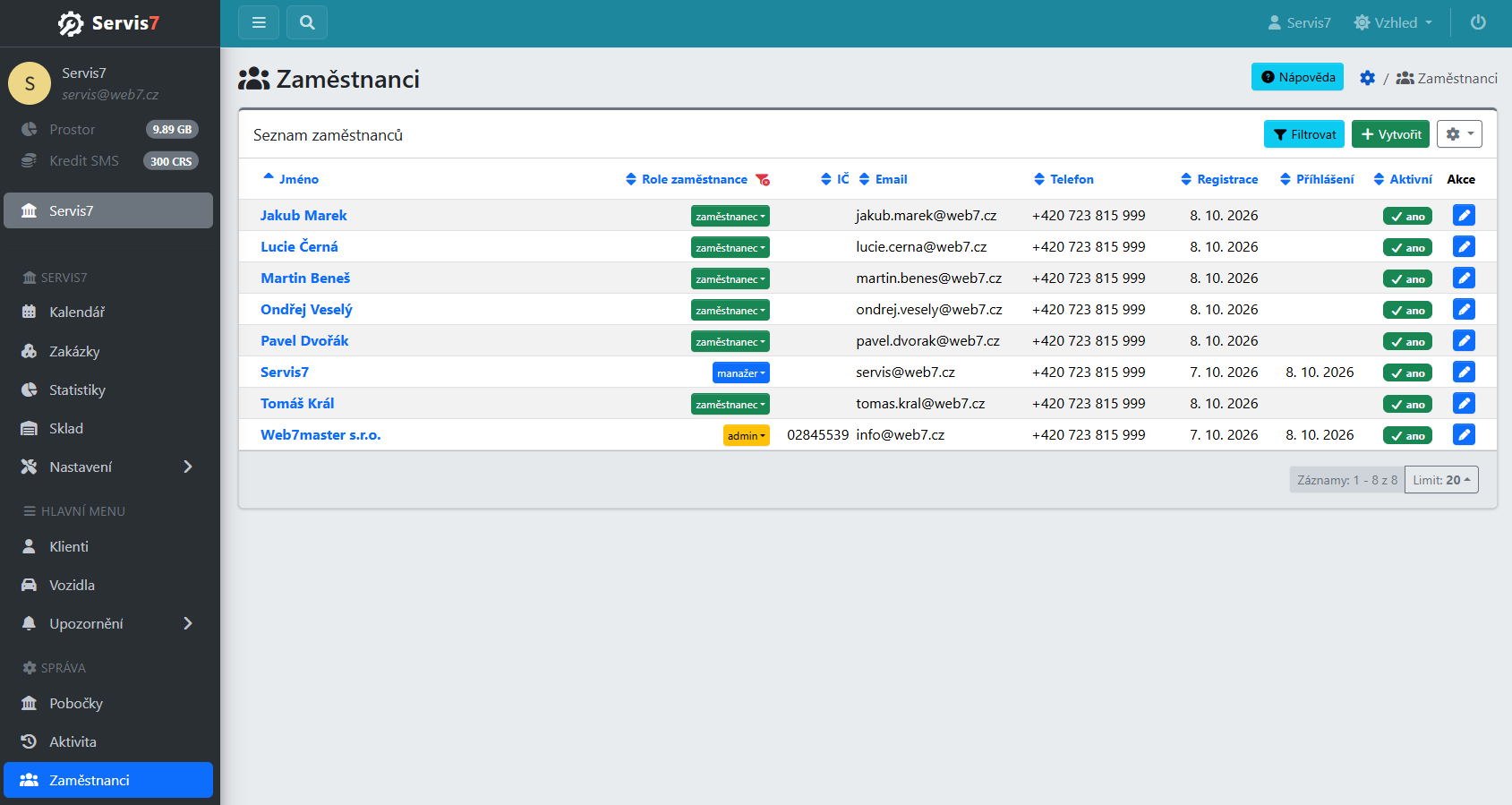This screenshot has height=805, width=1512.
Task: Click the Servis7 logo in sidebar header
Action: (x=108, y=23)
